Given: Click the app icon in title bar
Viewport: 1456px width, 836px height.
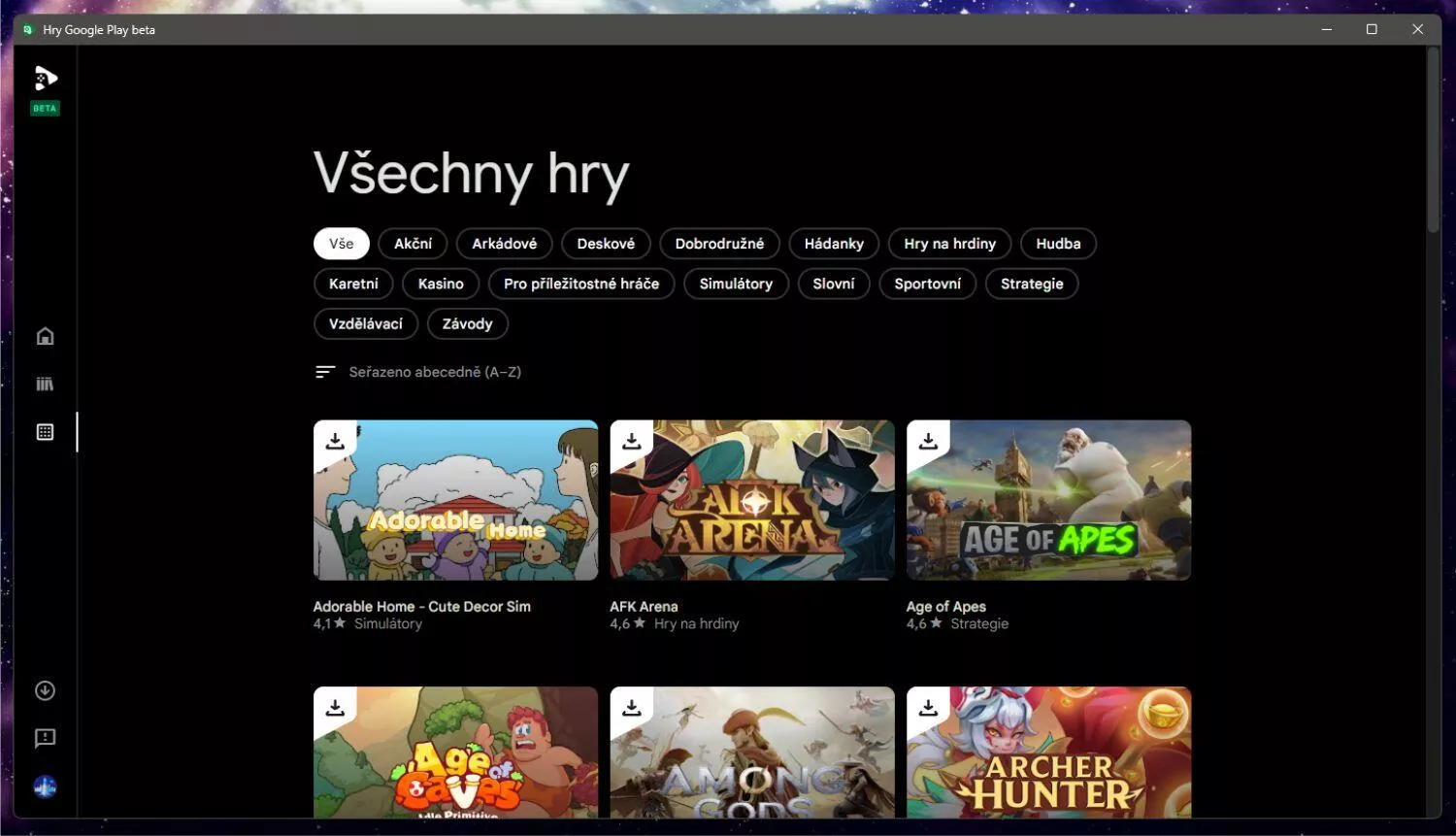Looking at the screenshot, I should (x=27, y=29).
